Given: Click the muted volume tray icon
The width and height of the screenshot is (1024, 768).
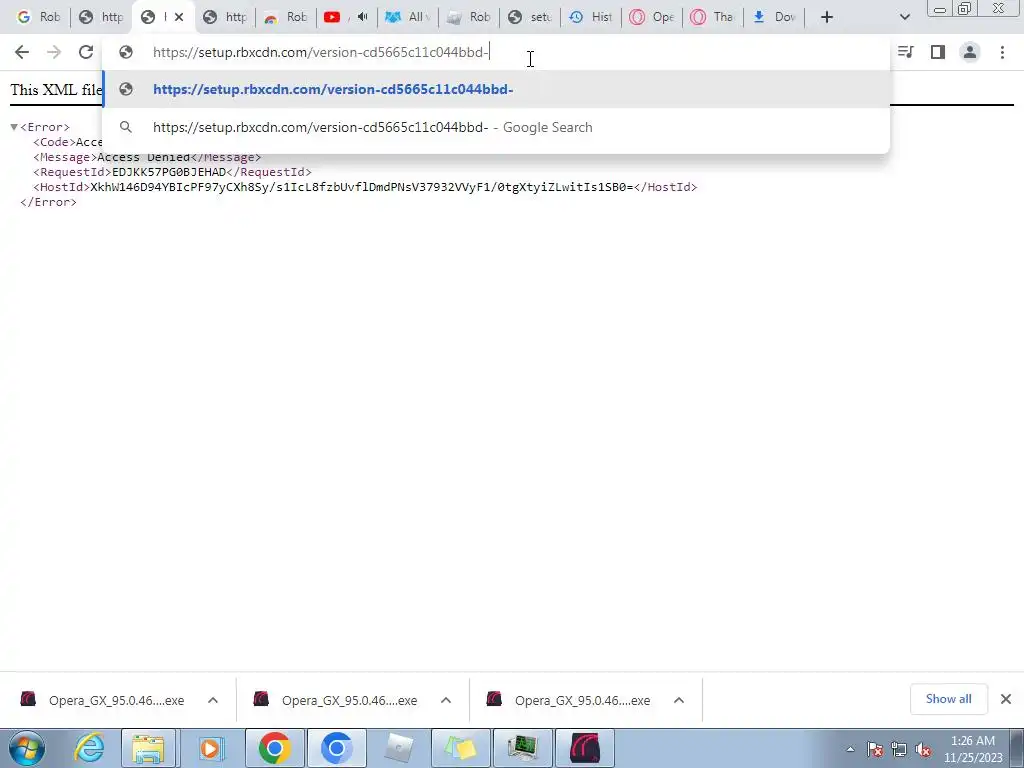Looking at the screenshot, I should (923, 749).
